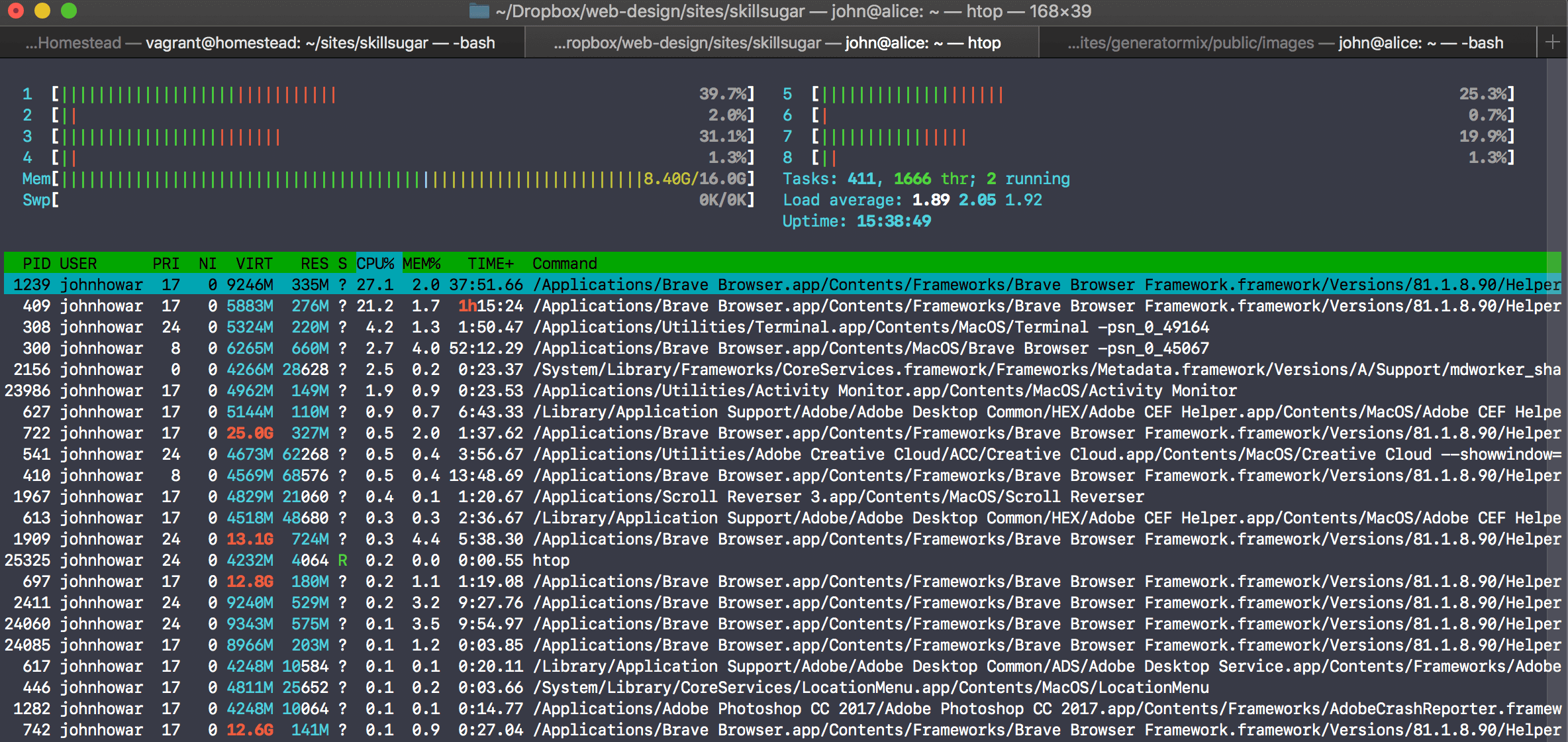The width and height of the screenshot is (1568, 742).
Task: Sort by the PID column header
Action: [36, 264]
